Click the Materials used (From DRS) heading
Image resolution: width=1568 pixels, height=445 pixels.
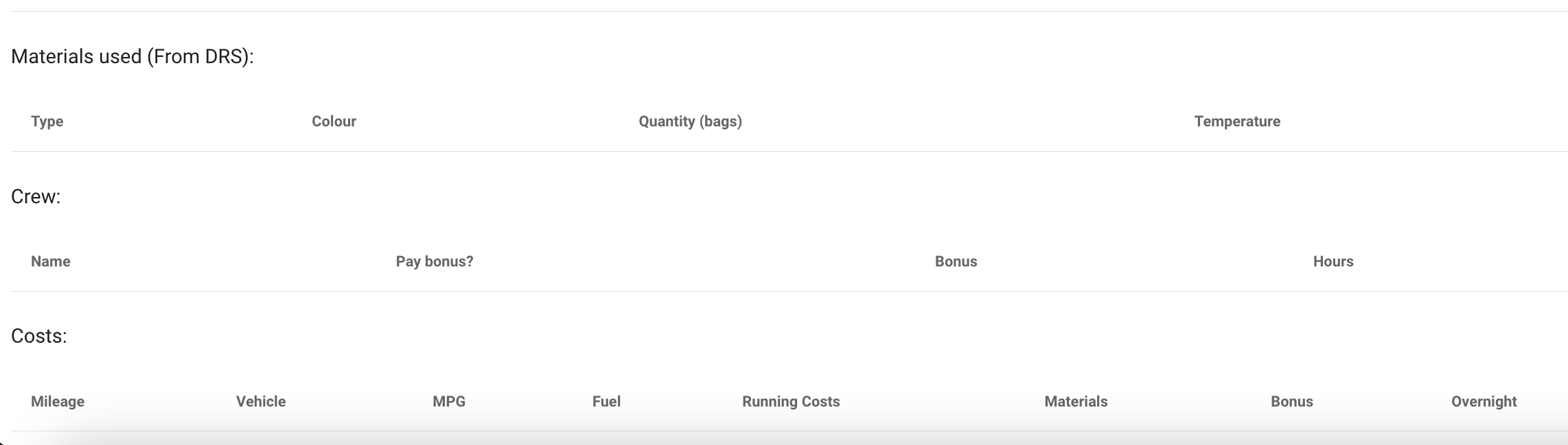[132, 56]
